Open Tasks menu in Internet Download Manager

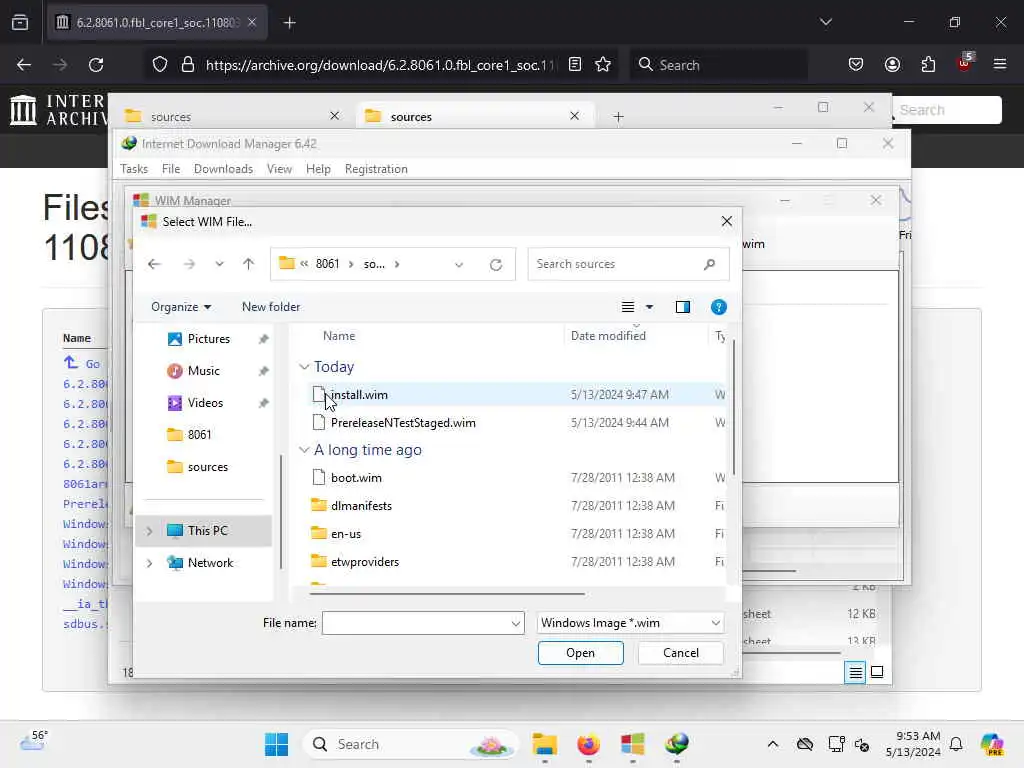pyautogui.click(x=134, y=168)
